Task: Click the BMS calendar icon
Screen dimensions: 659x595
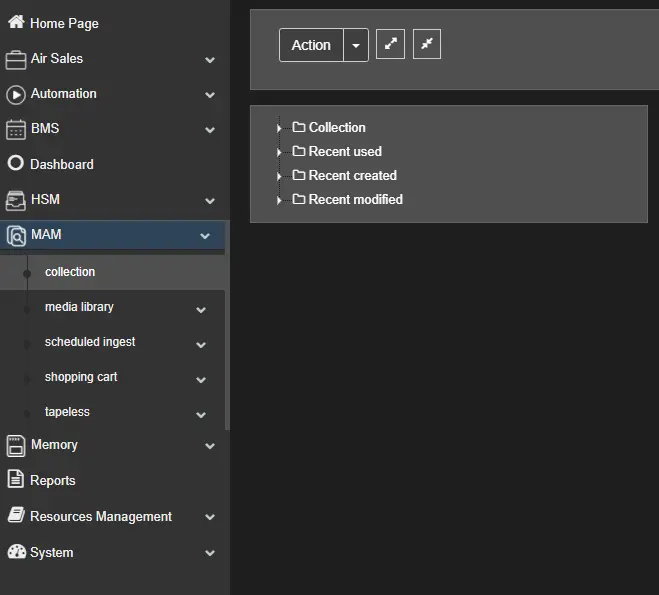Action: 16,129
